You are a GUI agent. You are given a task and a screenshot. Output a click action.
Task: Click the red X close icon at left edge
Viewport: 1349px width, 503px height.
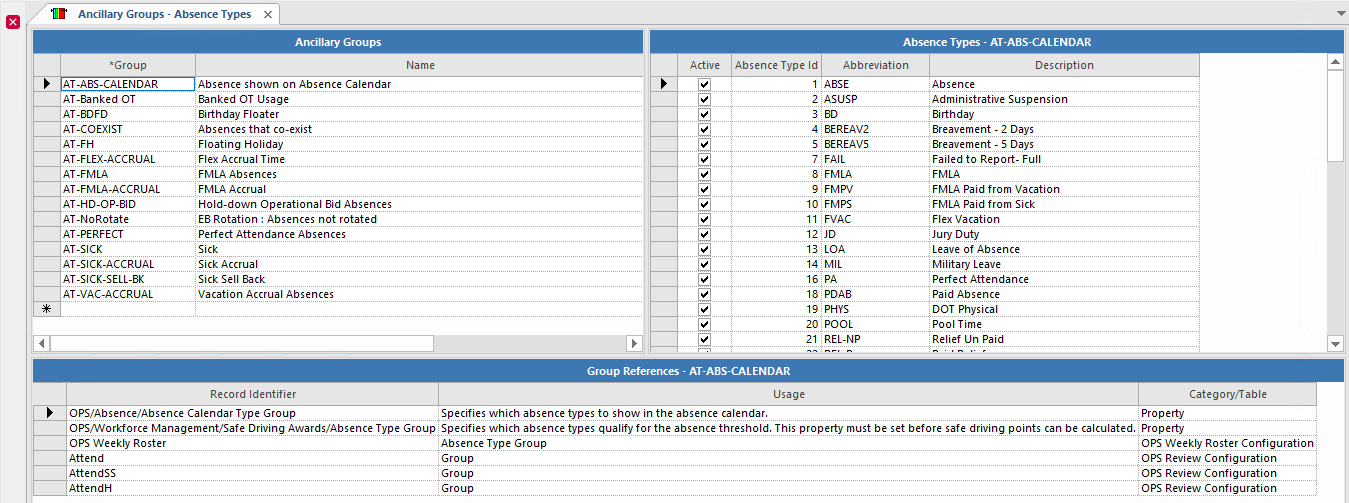point(13,22)
